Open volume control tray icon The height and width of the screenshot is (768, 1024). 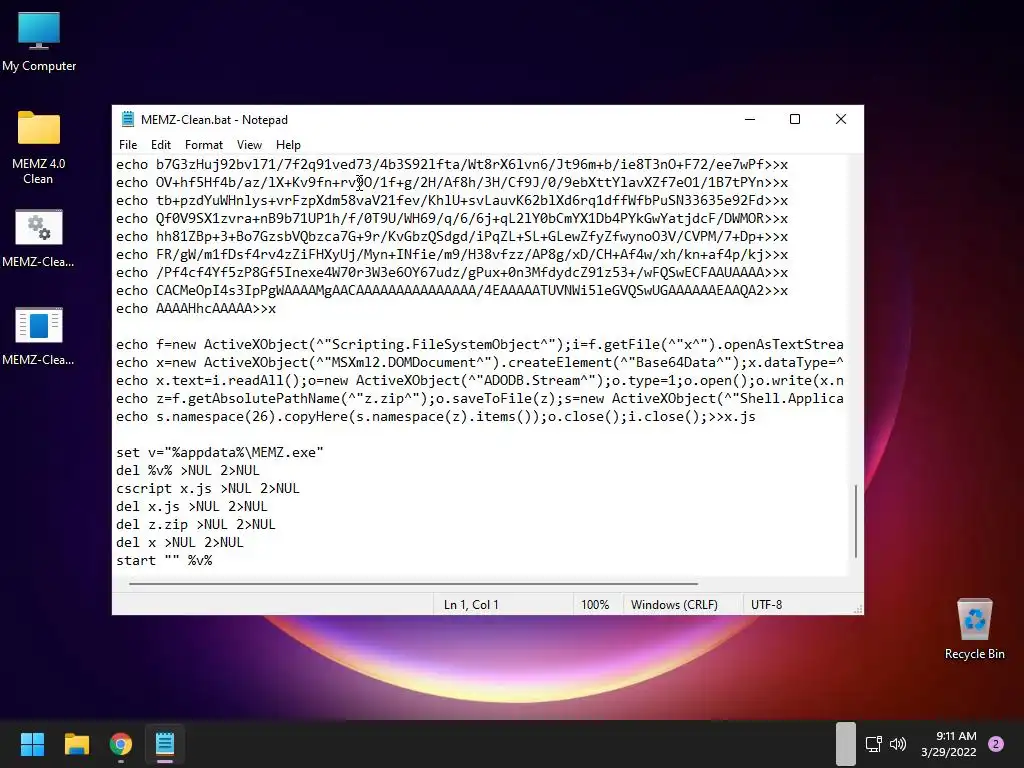pyautogui.click(x=898, y=744)
